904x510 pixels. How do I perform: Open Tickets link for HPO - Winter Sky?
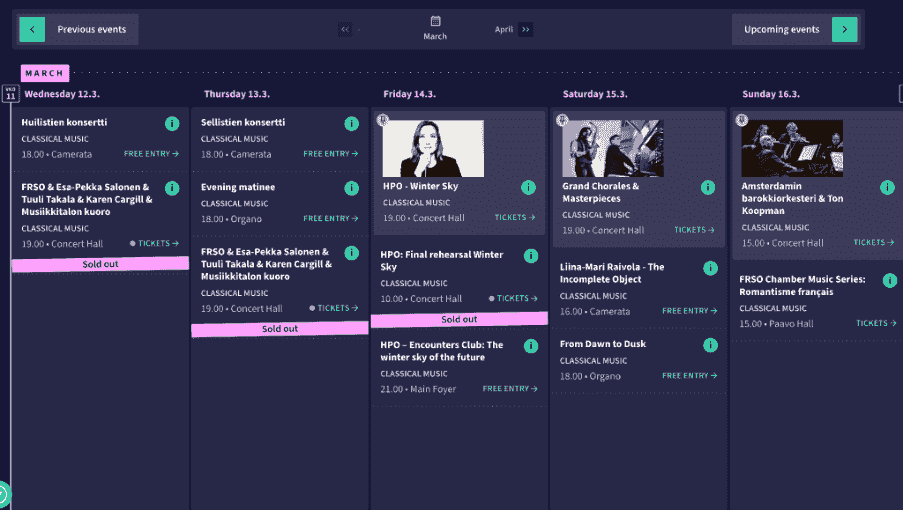(515, 217)
